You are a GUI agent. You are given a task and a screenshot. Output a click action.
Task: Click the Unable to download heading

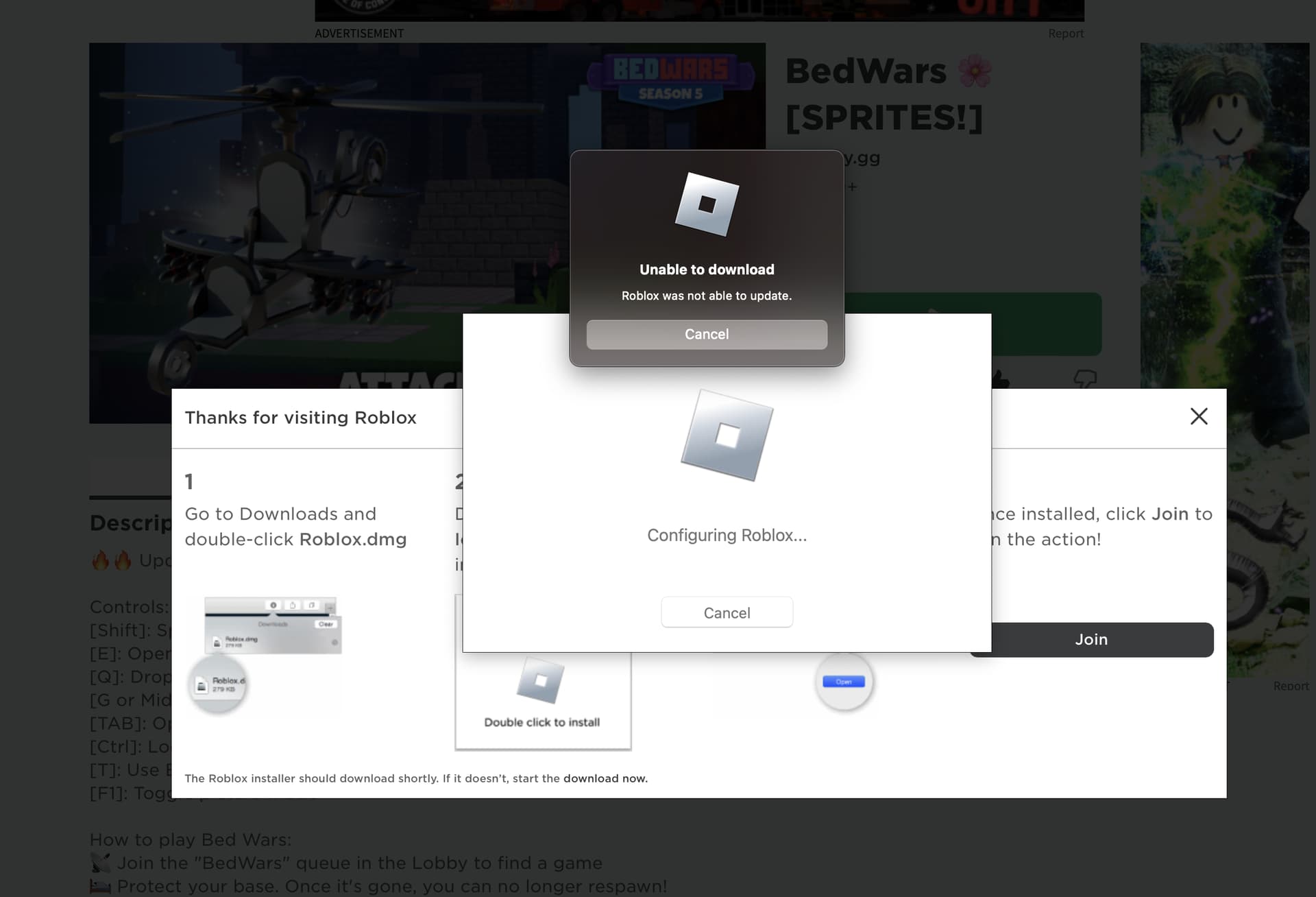[707, 270]
